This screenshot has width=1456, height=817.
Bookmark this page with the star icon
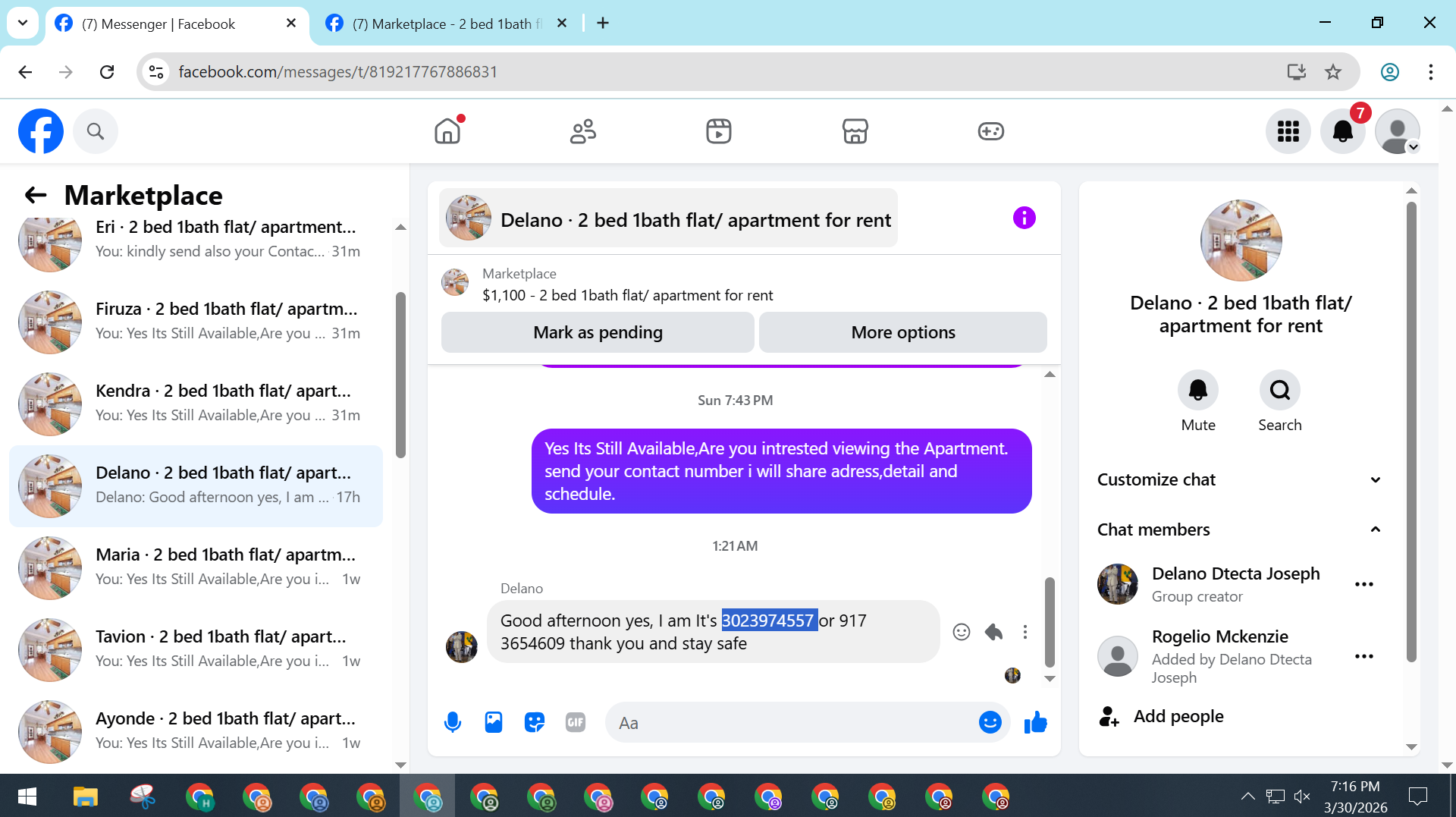click(1333, 71)
